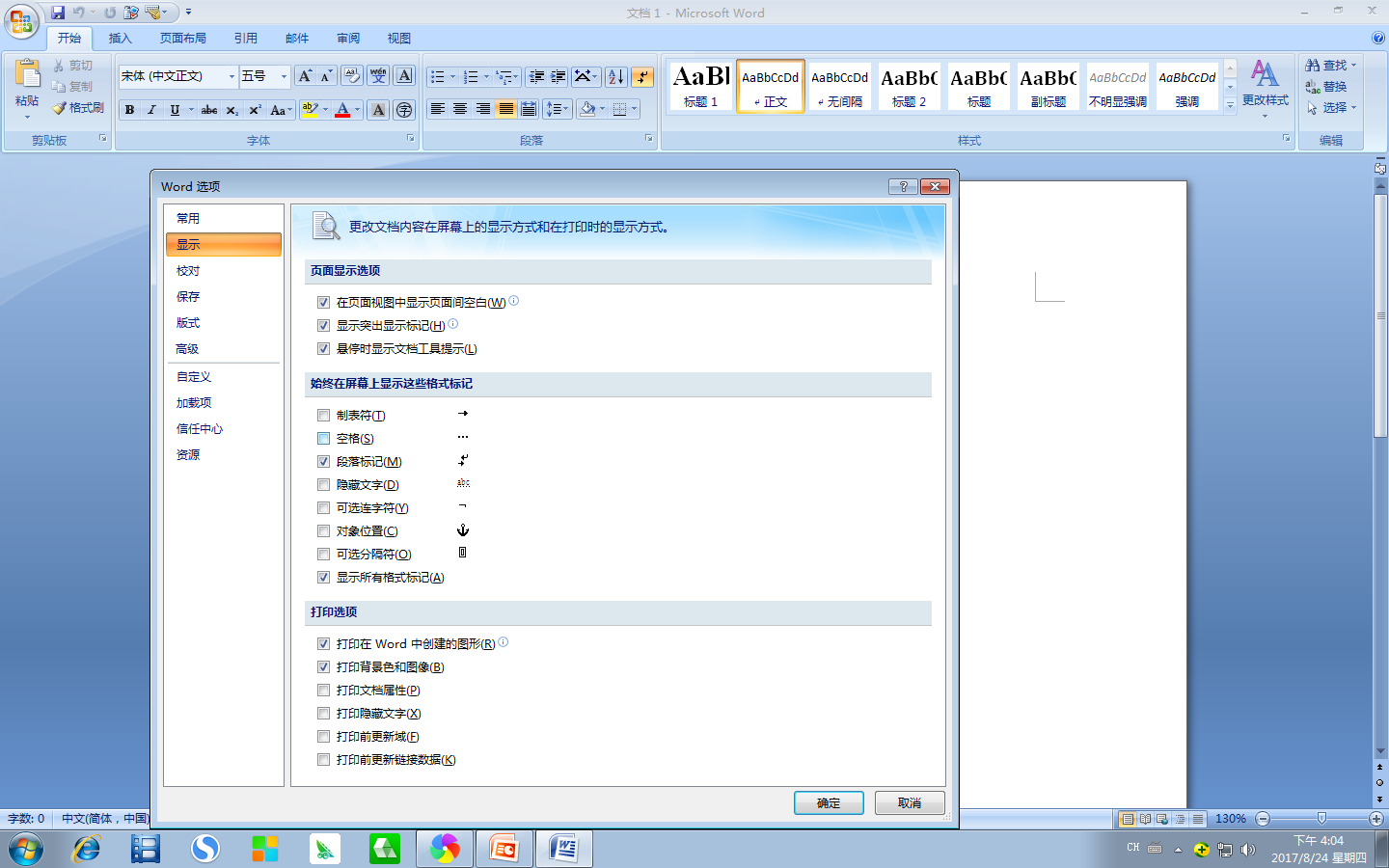Click the Shrink Font icon
1389x868 pixels.
click(x=326, y=76)
